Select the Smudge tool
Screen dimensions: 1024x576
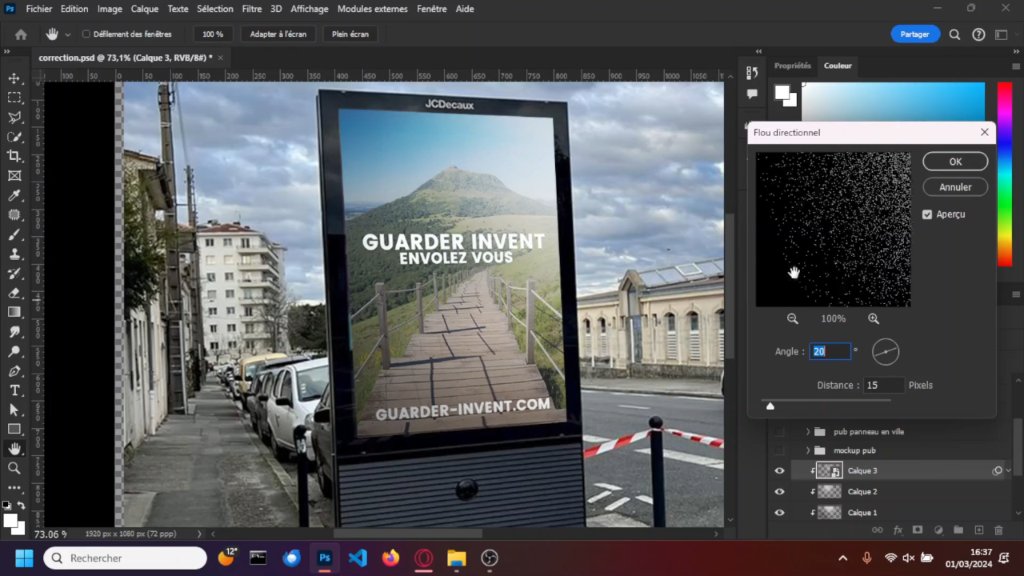(14, 332)
